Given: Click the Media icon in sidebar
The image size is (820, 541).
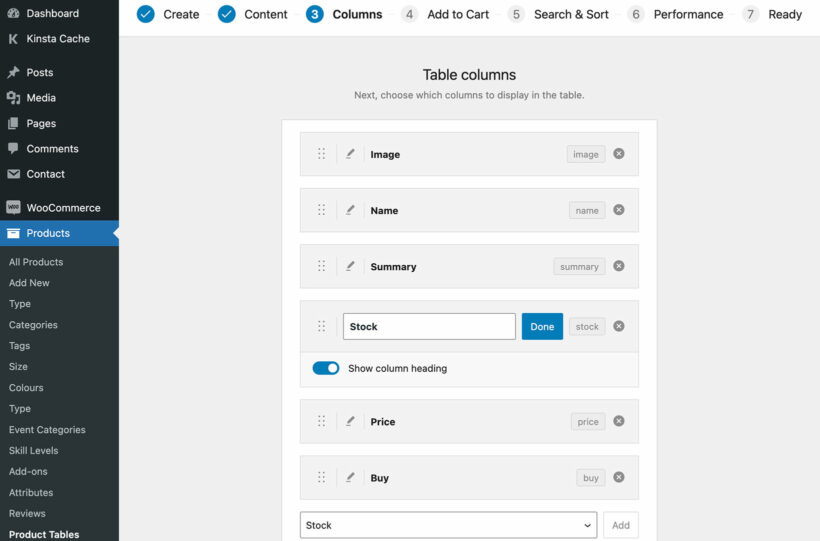Looking at the screenshot, I should [13, 98].
